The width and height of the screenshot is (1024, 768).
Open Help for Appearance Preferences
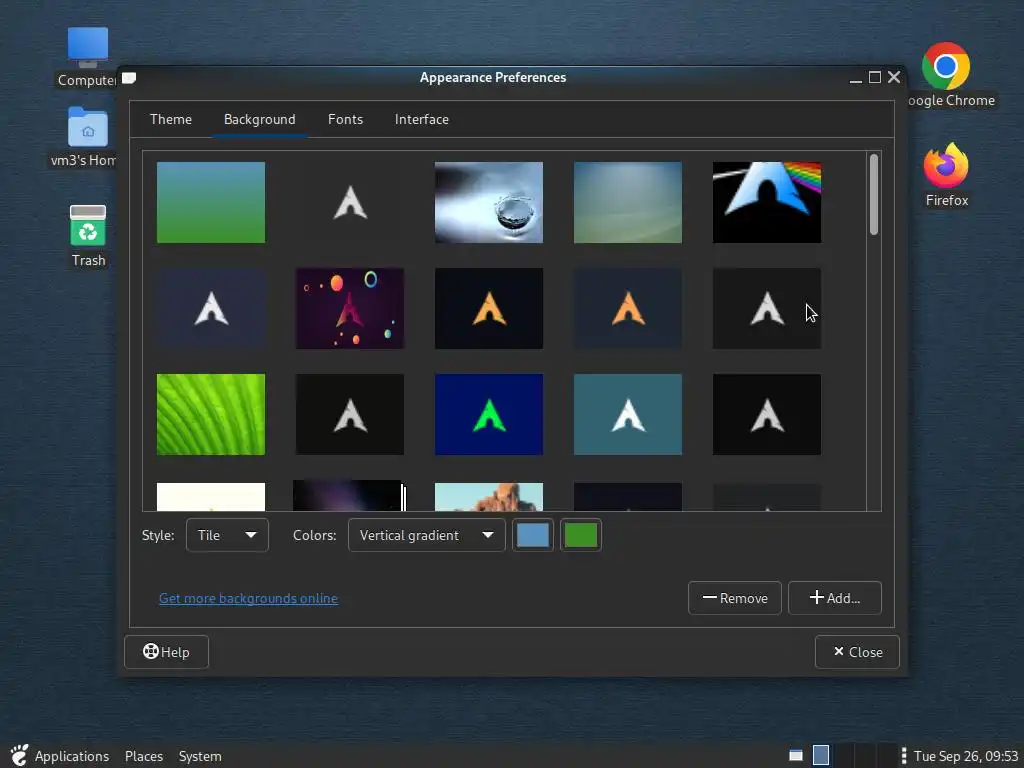point(167,652)
